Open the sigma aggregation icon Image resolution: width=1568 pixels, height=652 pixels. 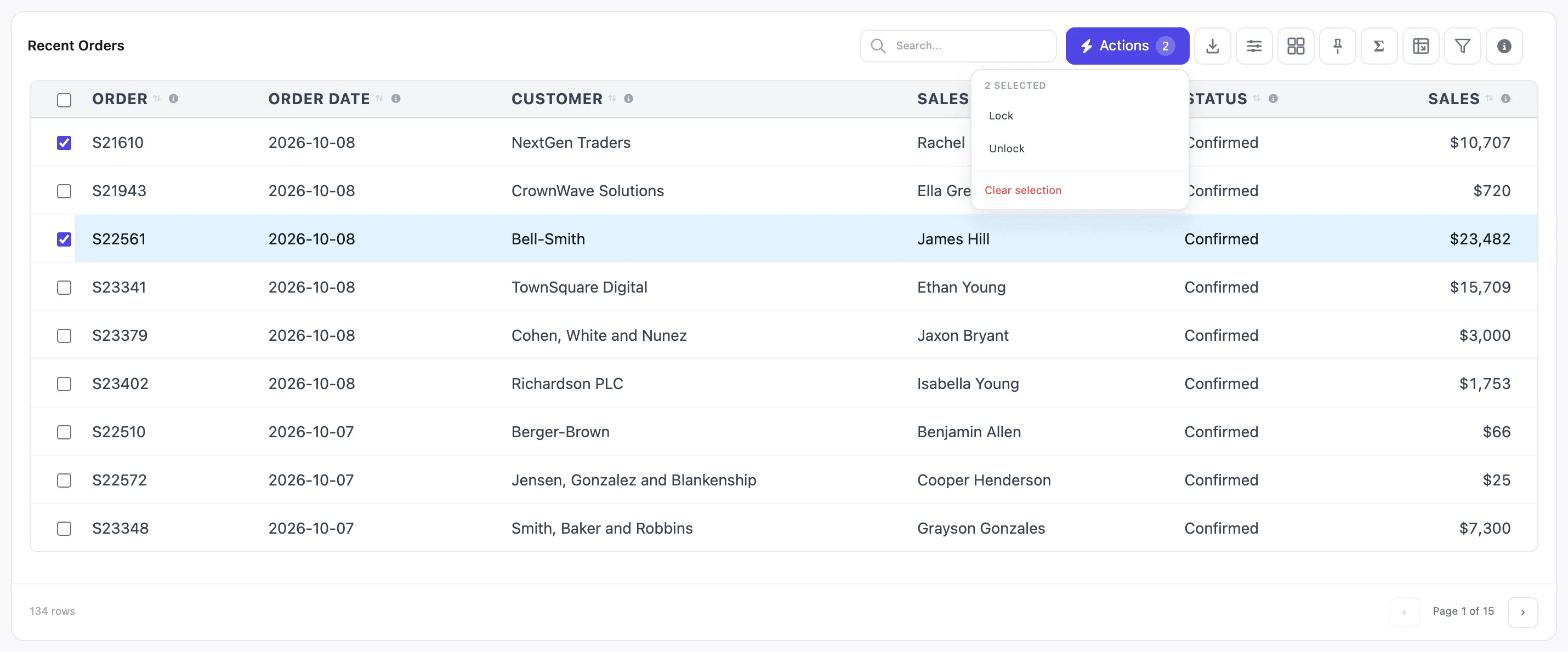pyautogui.click(x=1379, y=46)
